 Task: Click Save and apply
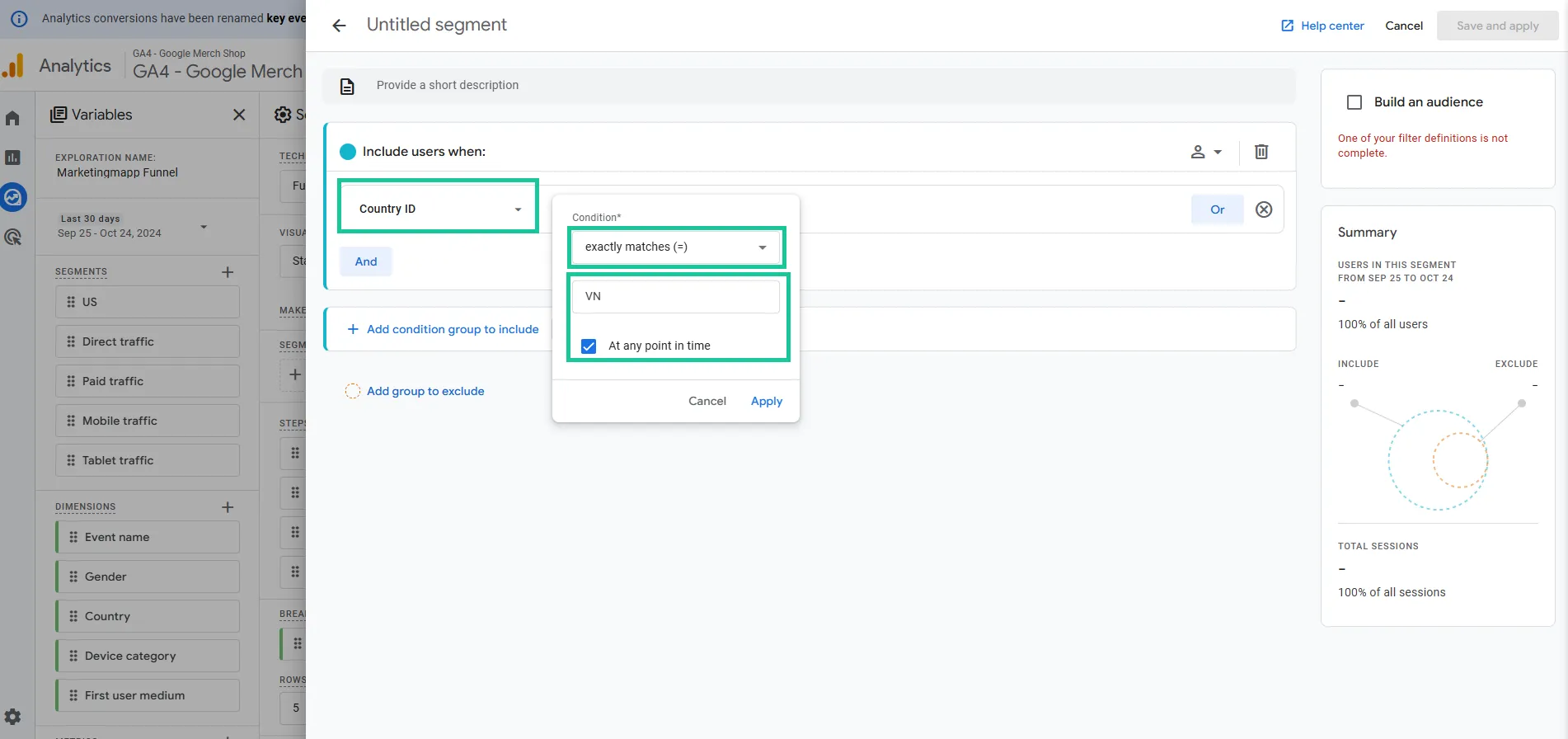pyautogui.click(x=1498, y=26)
